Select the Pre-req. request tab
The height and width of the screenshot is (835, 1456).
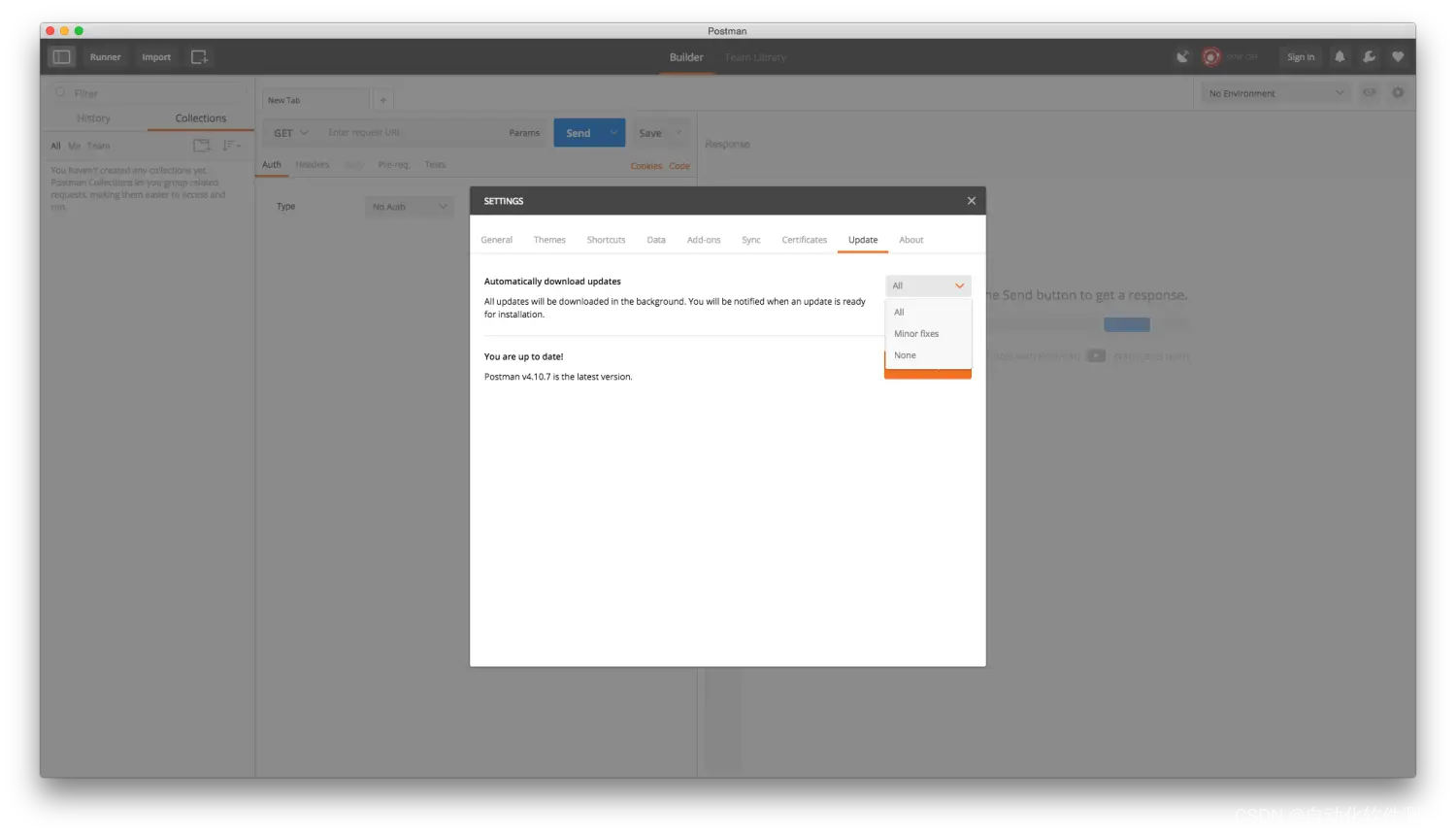pos(393,165)
